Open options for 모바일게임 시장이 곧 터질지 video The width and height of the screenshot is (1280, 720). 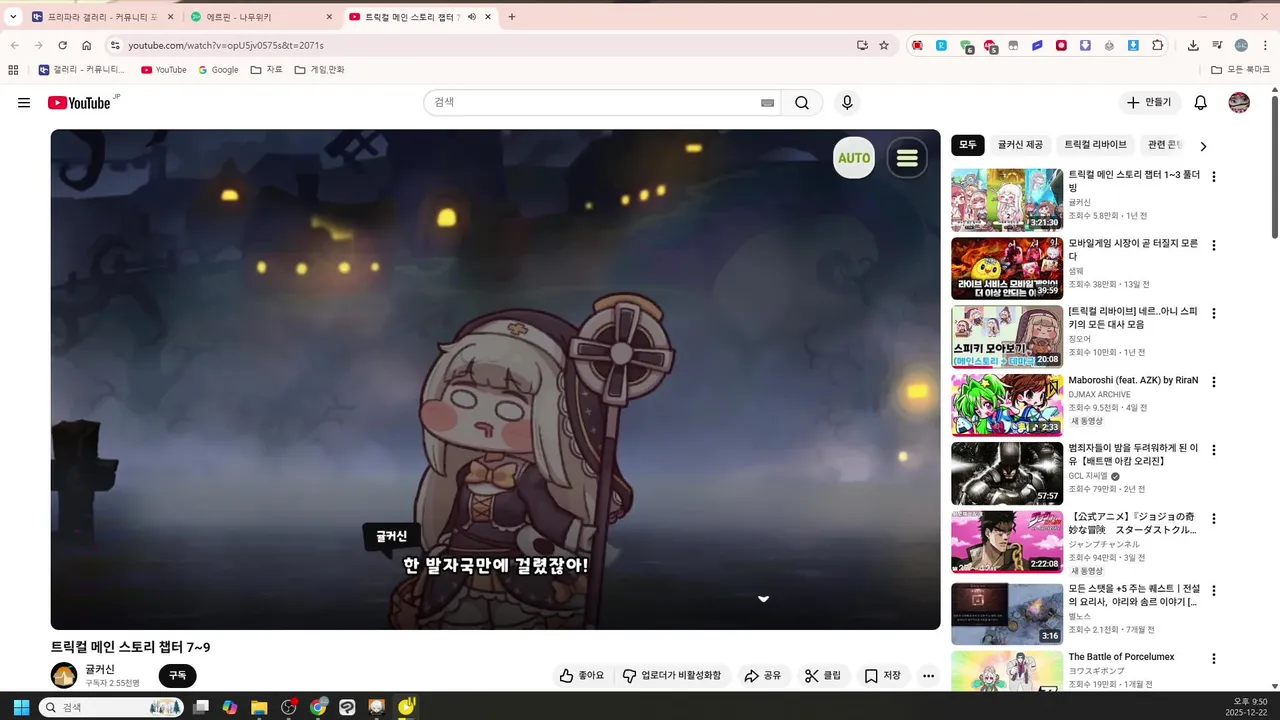(x=1214, y=245)
